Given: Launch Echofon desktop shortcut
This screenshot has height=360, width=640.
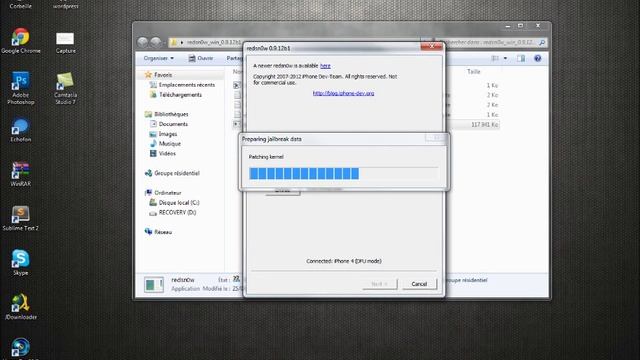Looking at the screenshot, I should [20, 130].
